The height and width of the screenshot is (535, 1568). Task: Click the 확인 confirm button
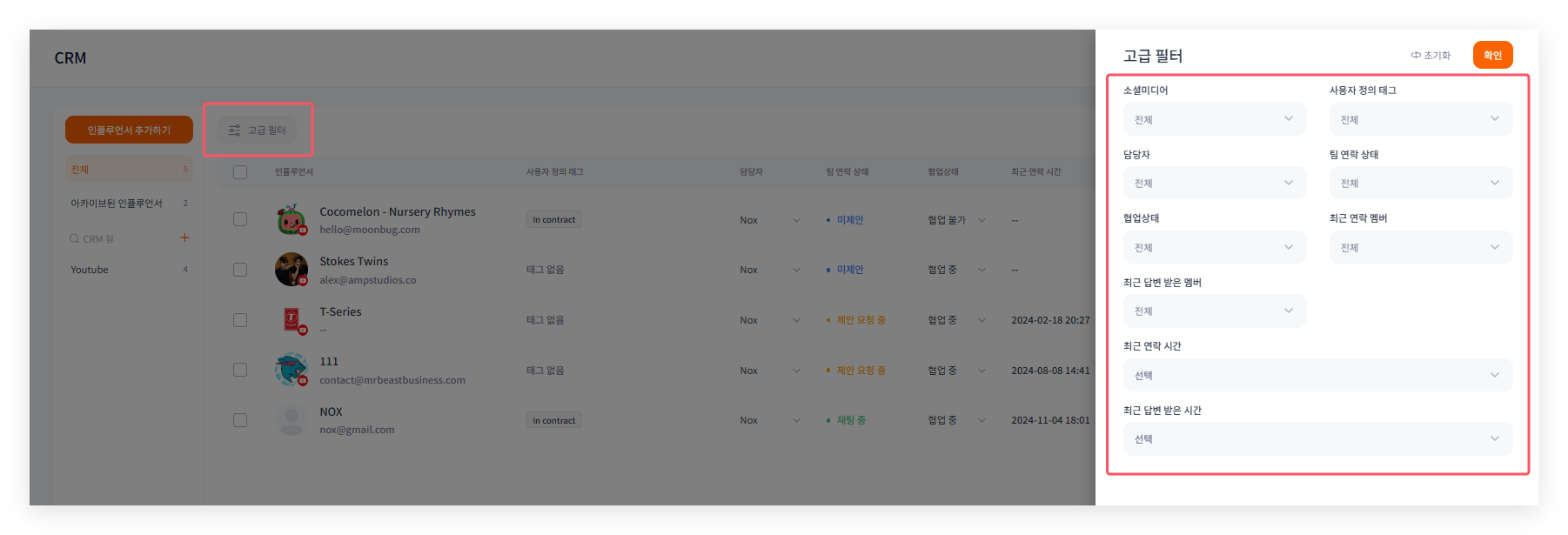[x=1492, y=55]
